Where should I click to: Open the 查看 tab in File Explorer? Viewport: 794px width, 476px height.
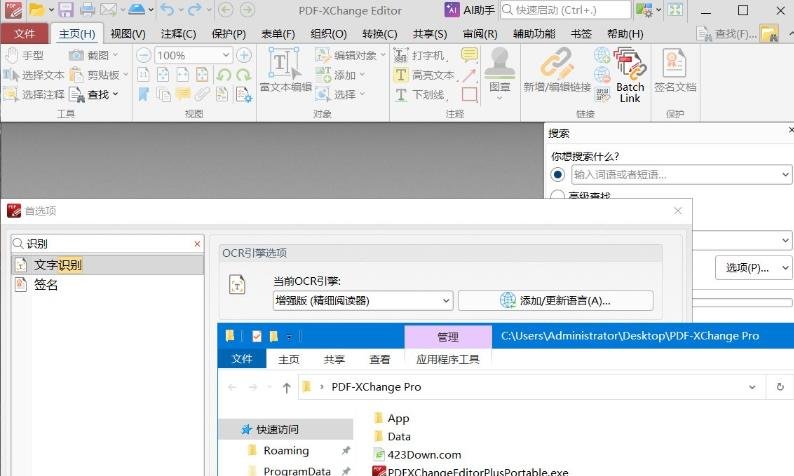click(x=380, y=359)
